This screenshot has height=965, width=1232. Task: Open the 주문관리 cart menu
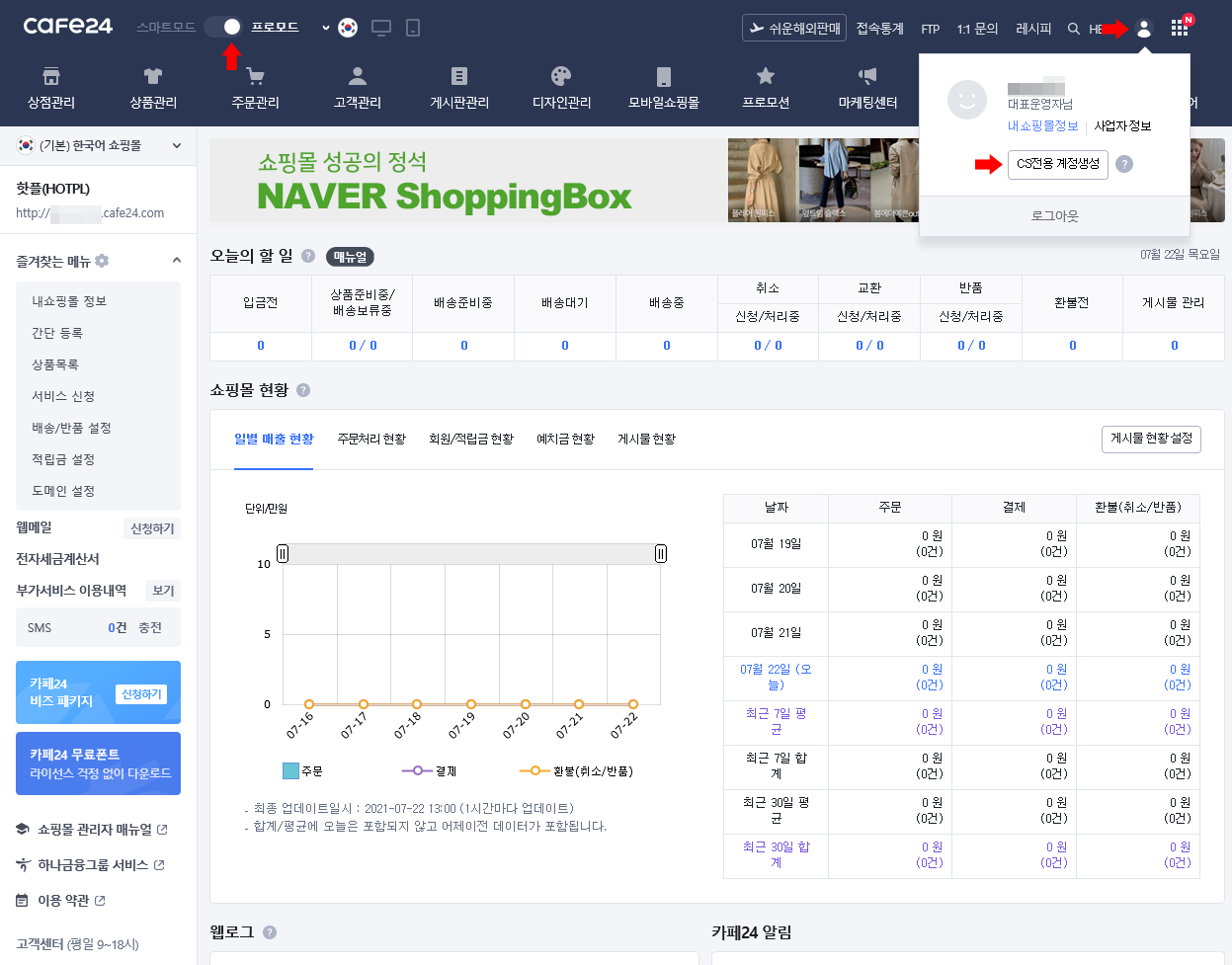(255, 88)
